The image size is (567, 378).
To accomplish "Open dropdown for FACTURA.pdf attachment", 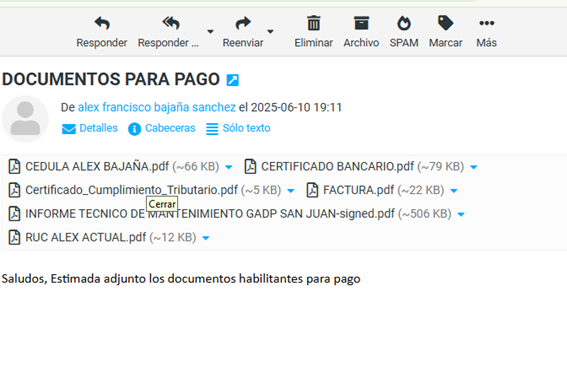I will coord(454,191).
